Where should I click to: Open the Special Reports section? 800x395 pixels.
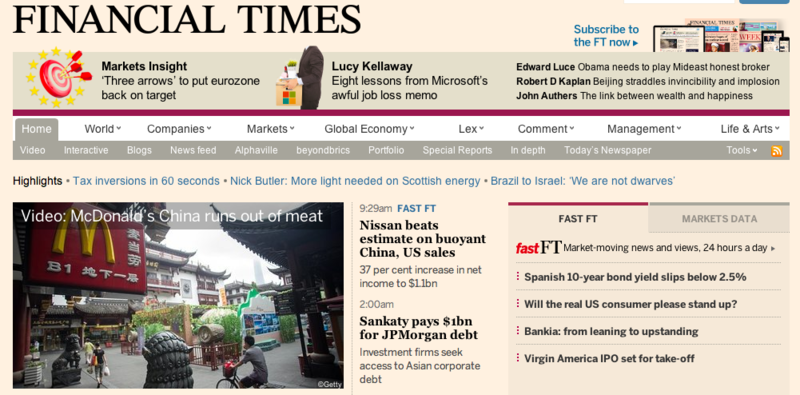pyautogui.click(x=457, y=151)
